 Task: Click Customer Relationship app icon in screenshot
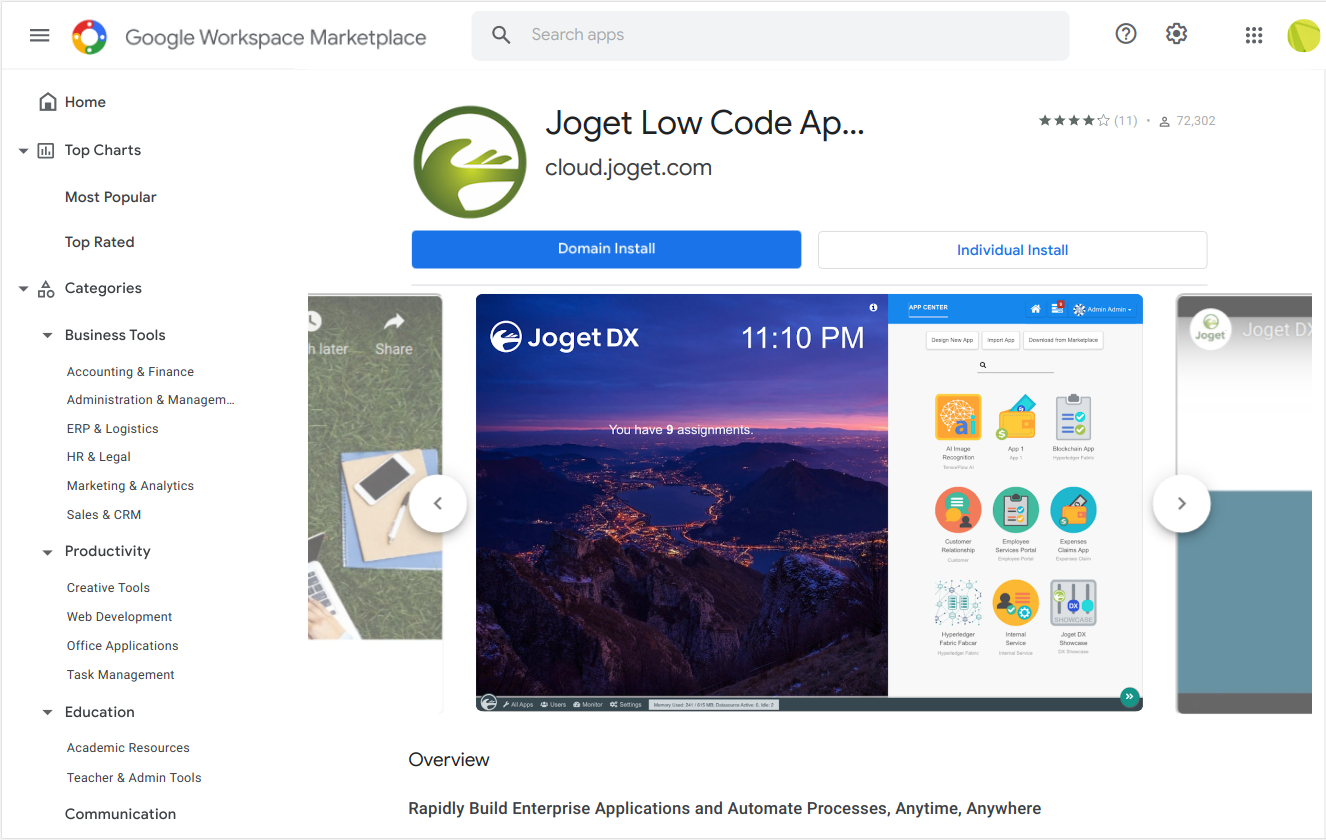(958, 511)
